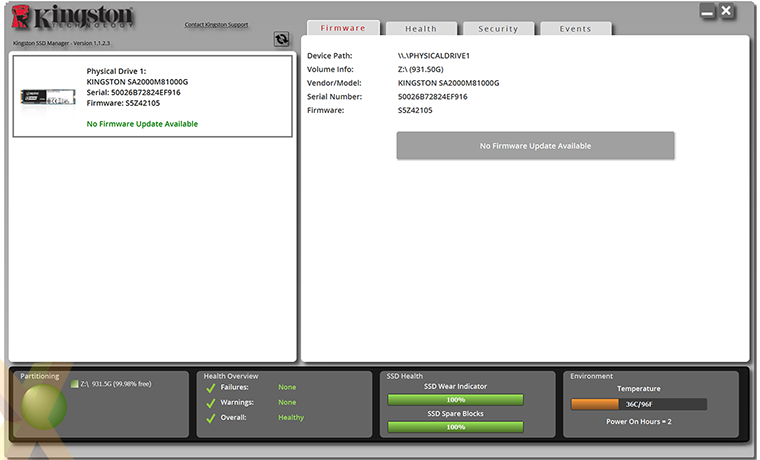
Task: Click the Z:\ 931.5G (99.98% free) label
Action: pyautogui.click(x=116, y=384)
